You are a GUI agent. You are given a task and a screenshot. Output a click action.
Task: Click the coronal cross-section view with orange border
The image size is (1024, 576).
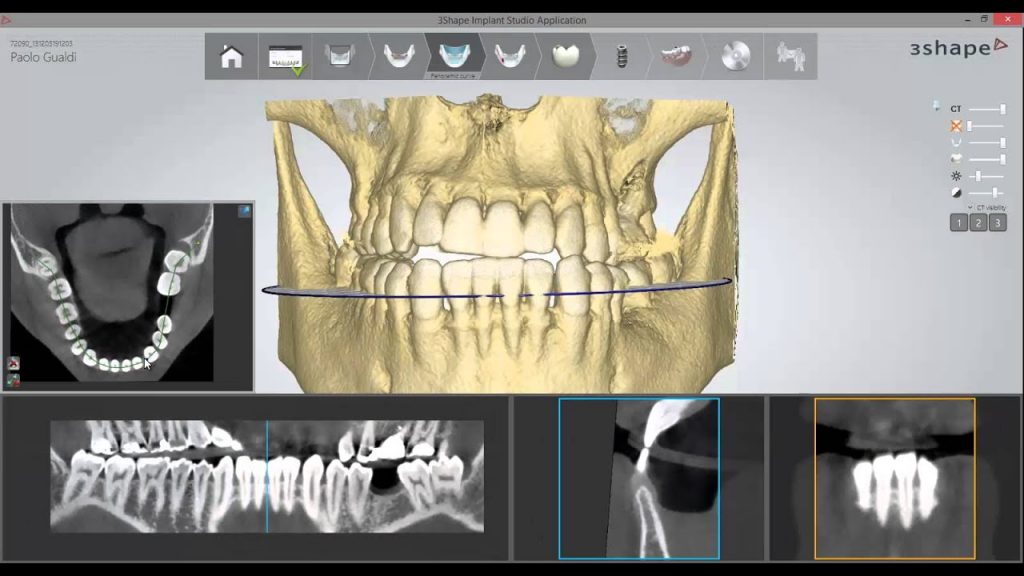point(894,478)
